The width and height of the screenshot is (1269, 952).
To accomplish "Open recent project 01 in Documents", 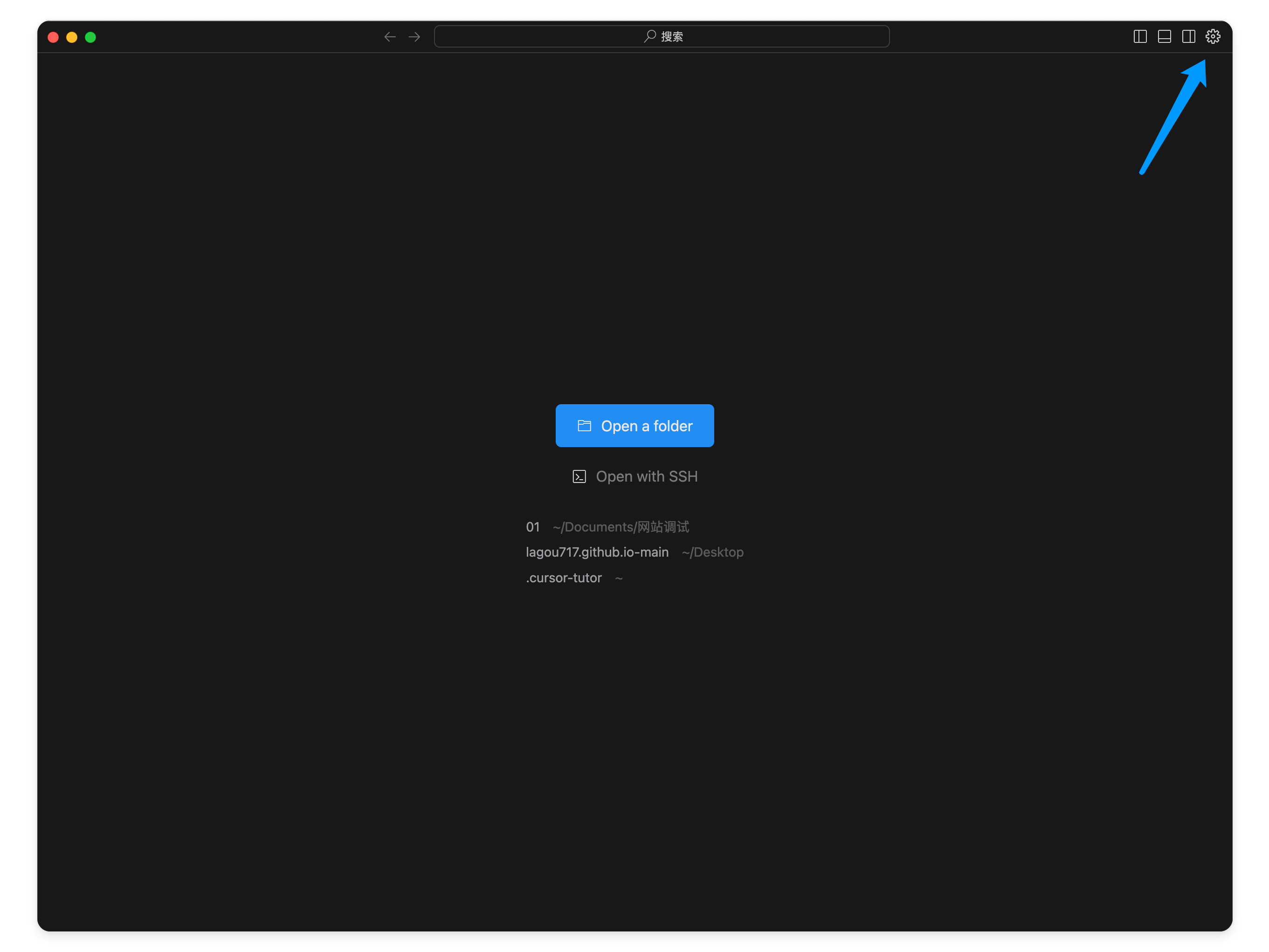I will click(x=607, y=527).
